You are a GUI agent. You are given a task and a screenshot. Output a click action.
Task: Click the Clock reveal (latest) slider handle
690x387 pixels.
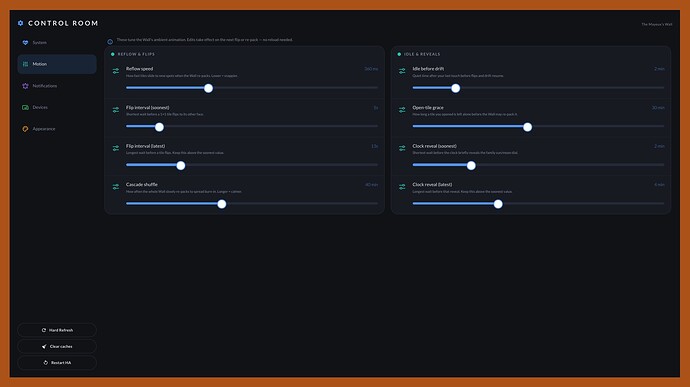point(498,204)
